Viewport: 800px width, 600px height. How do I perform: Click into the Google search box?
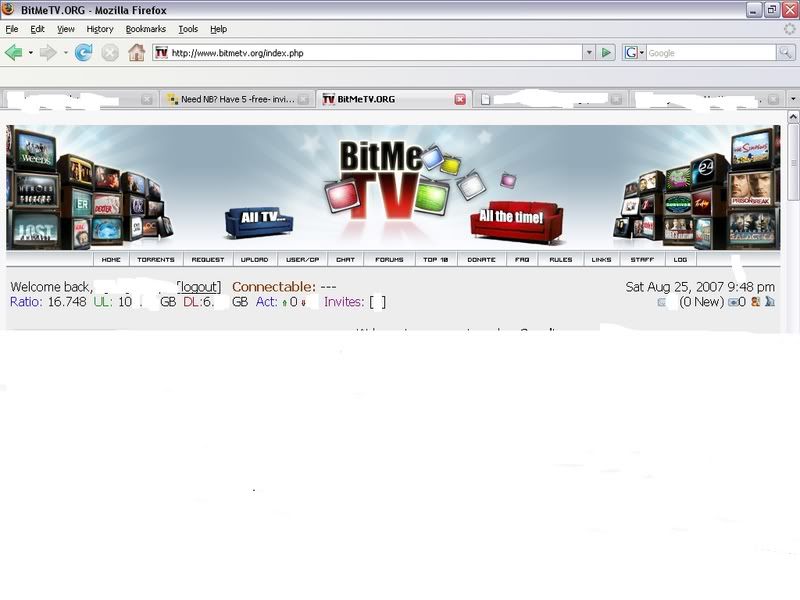coord(711,53)
